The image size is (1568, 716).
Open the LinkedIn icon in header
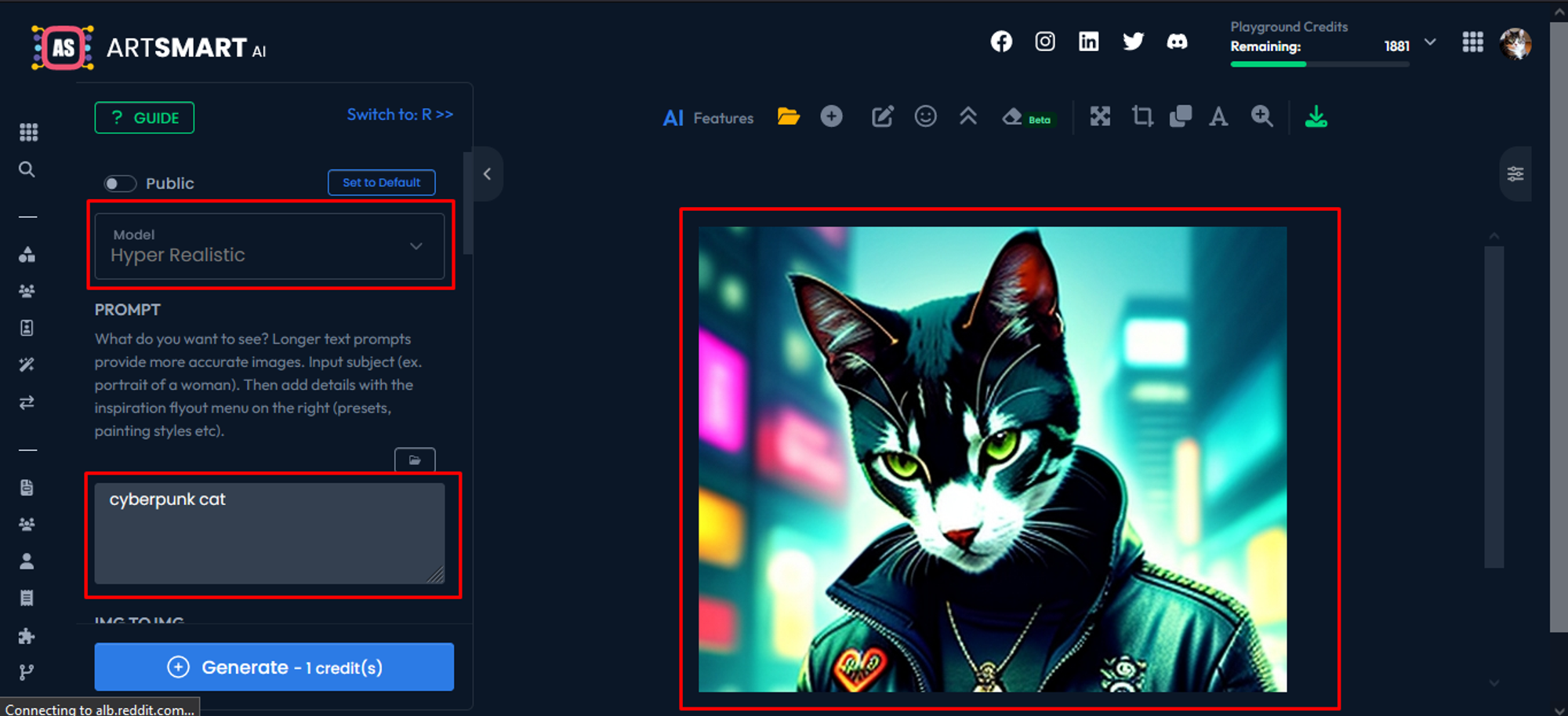1089,42
